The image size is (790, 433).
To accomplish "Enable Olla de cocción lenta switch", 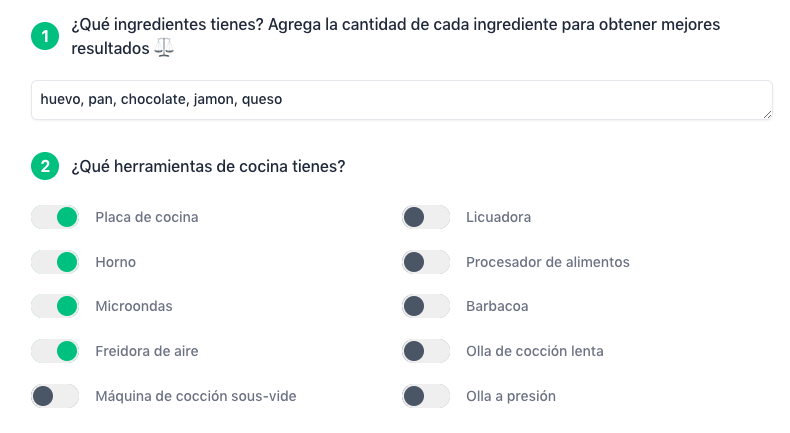I will 426,351.
